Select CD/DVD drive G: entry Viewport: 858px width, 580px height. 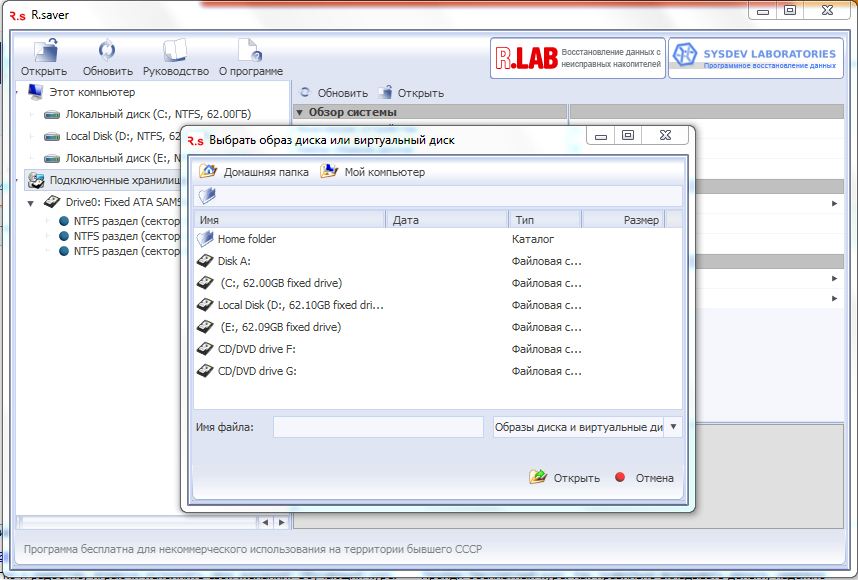click(438, 371)
